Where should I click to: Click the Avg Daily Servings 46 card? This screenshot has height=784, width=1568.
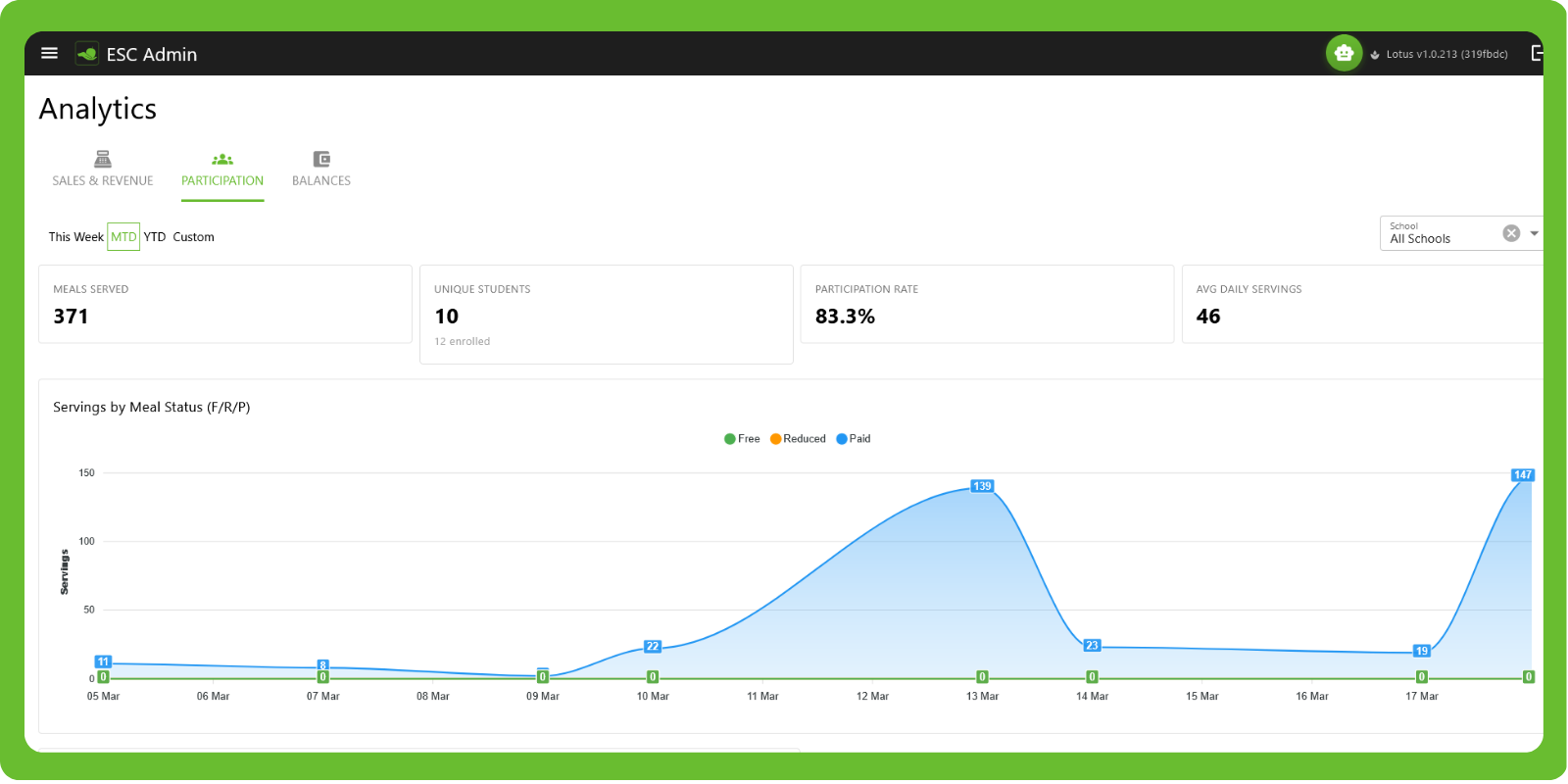(x=1362, y=304)
